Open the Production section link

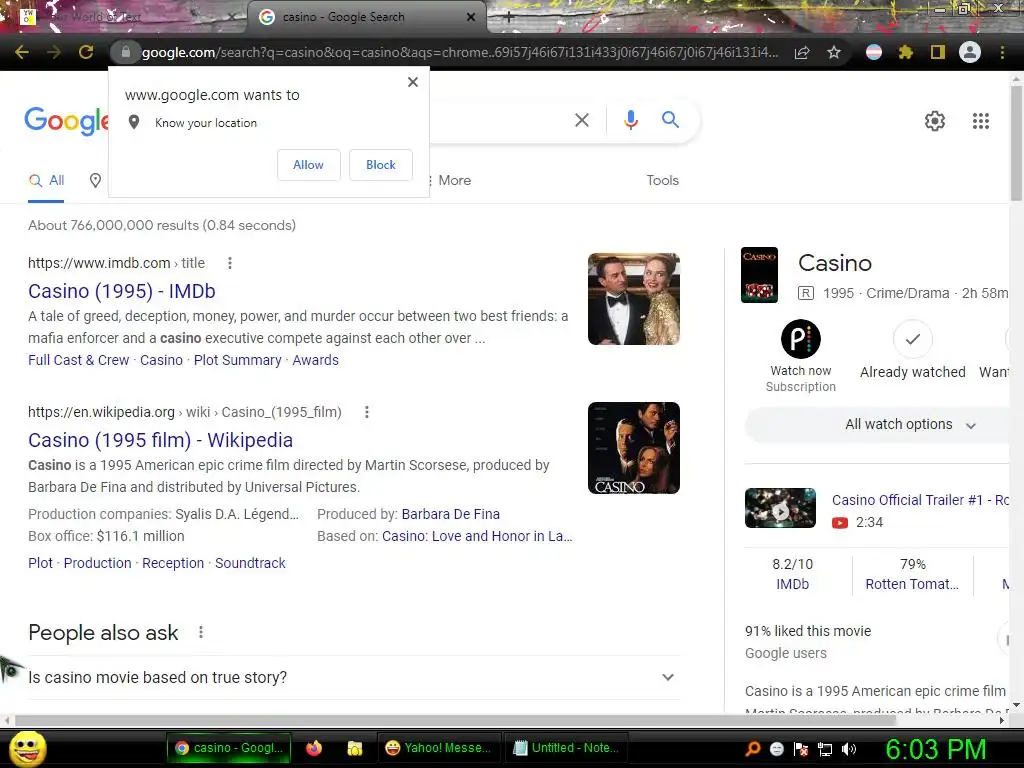pyautogui.click(x=97, y=563)
